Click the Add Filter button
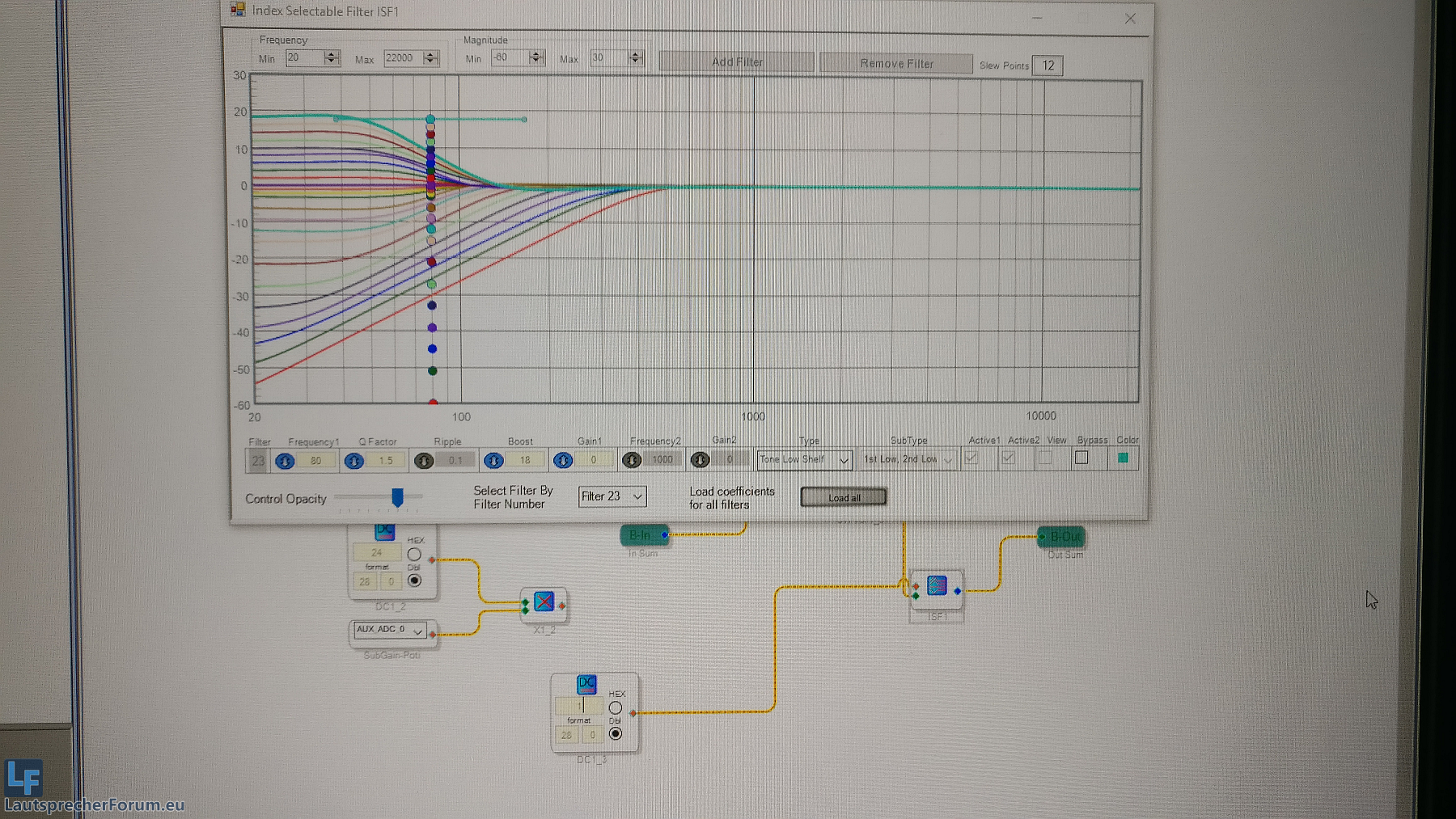The height and width of the screenshot is (819, 1456). coord(736,62)
